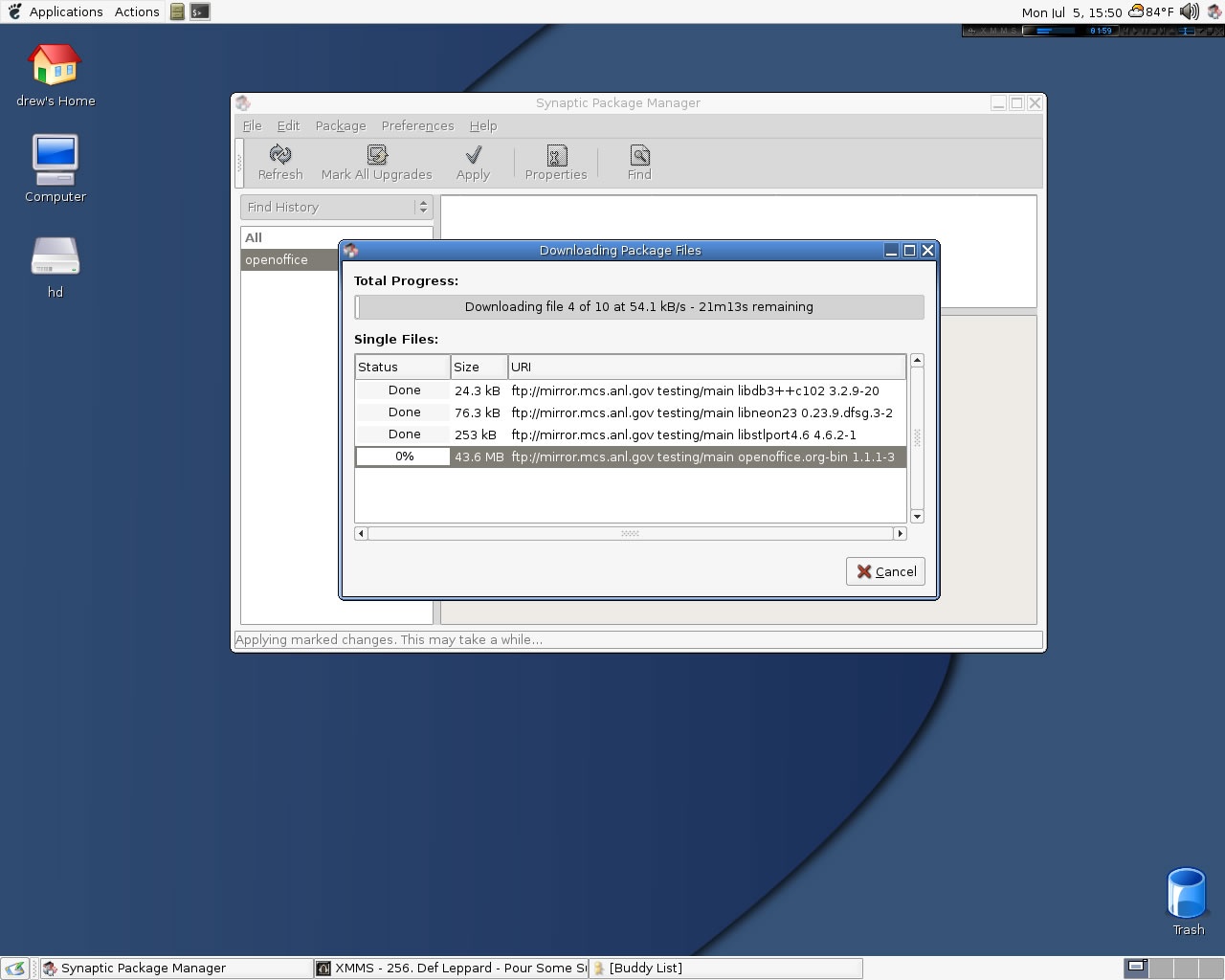This screenshot has height=980, width=1225.
Task: Click the total download progress bar
Action: [x=639, y=306]
